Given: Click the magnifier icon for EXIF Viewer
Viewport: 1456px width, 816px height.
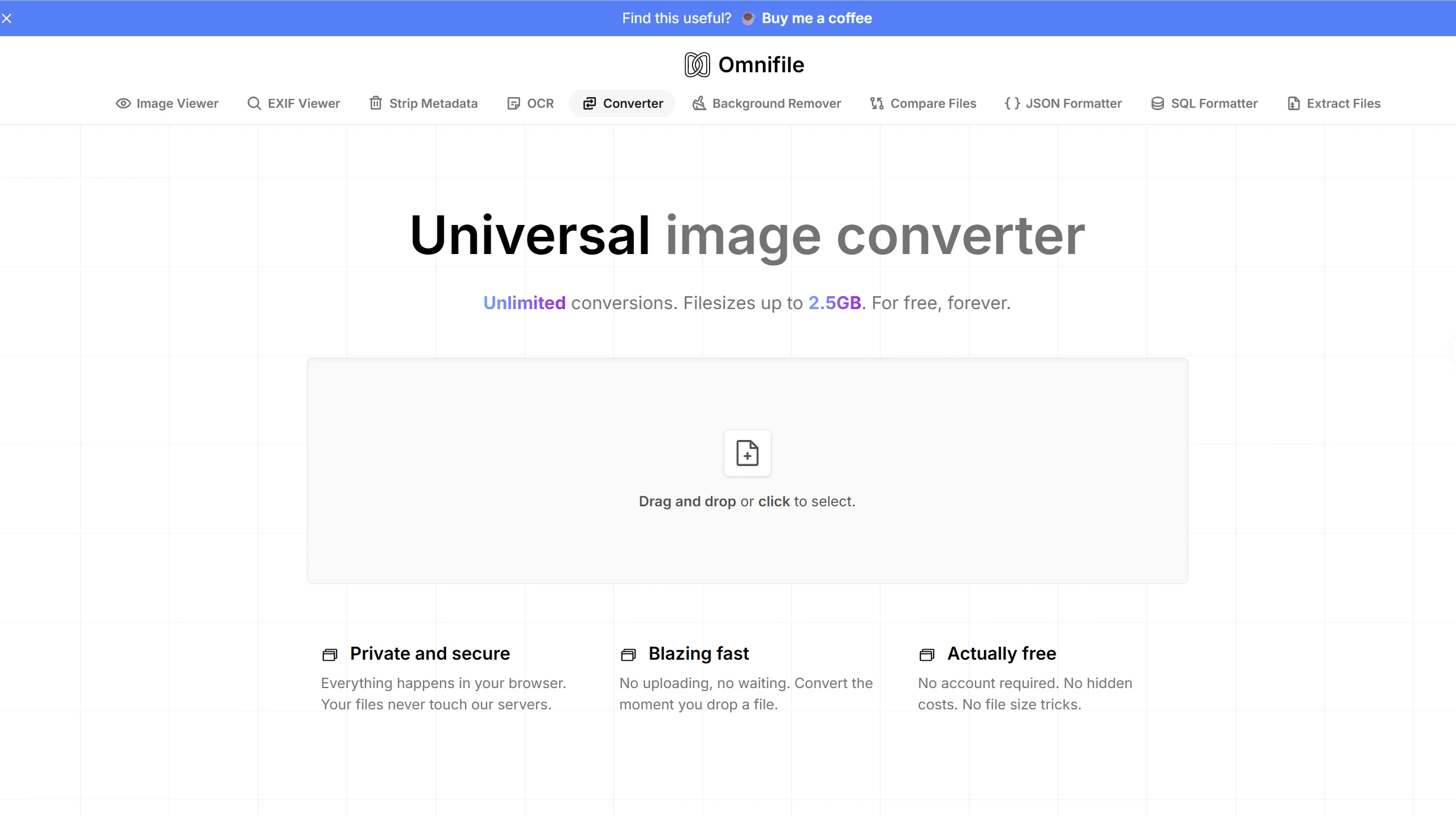Looking at the screenshot, I should (254, 104).
